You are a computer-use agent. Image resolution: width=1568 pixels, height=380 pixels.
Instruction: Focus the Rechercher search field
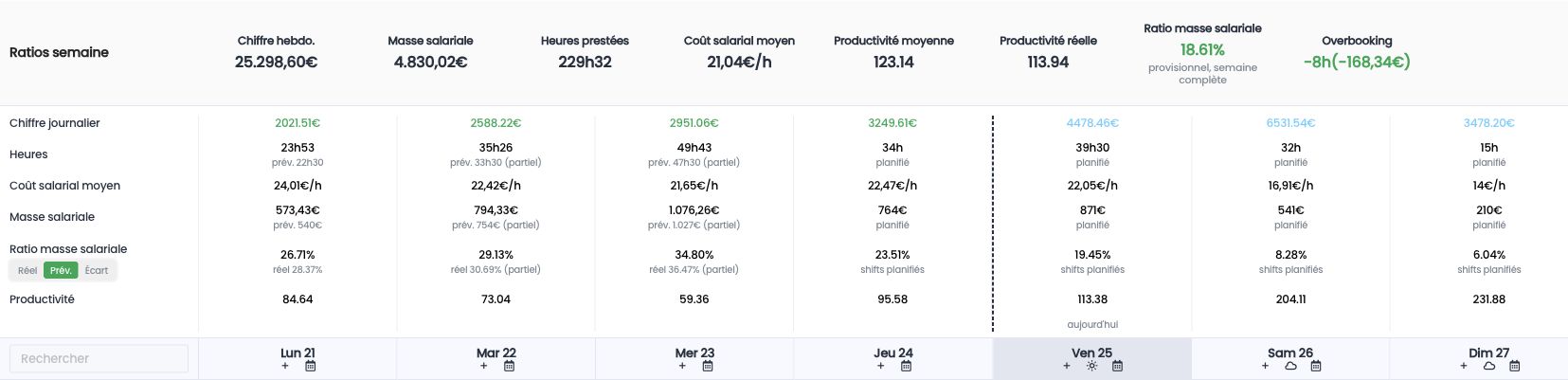coord(99,358)
